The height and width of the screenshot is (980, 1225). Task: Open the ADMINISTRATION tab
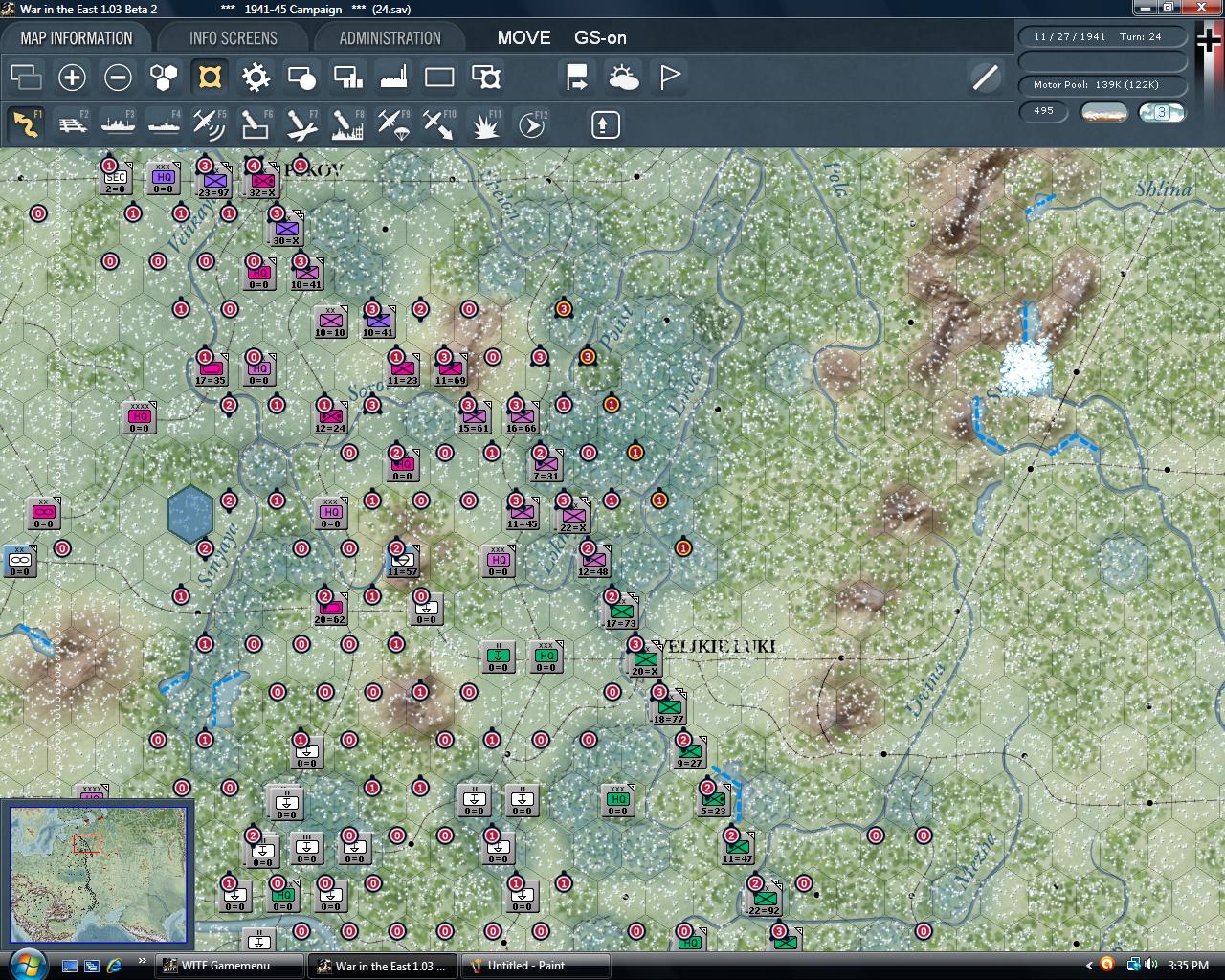390,38
